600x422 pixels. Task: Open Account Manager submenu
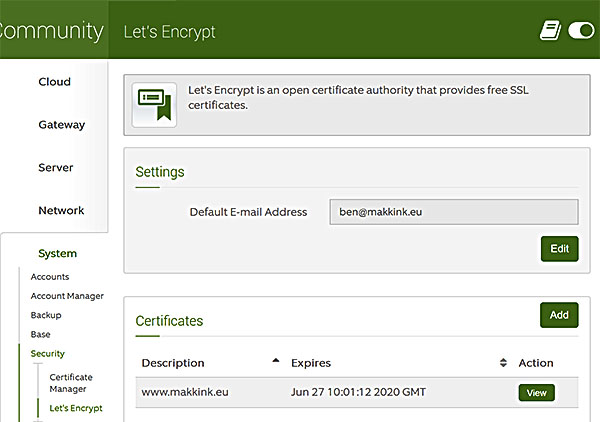tap(67, 296)
